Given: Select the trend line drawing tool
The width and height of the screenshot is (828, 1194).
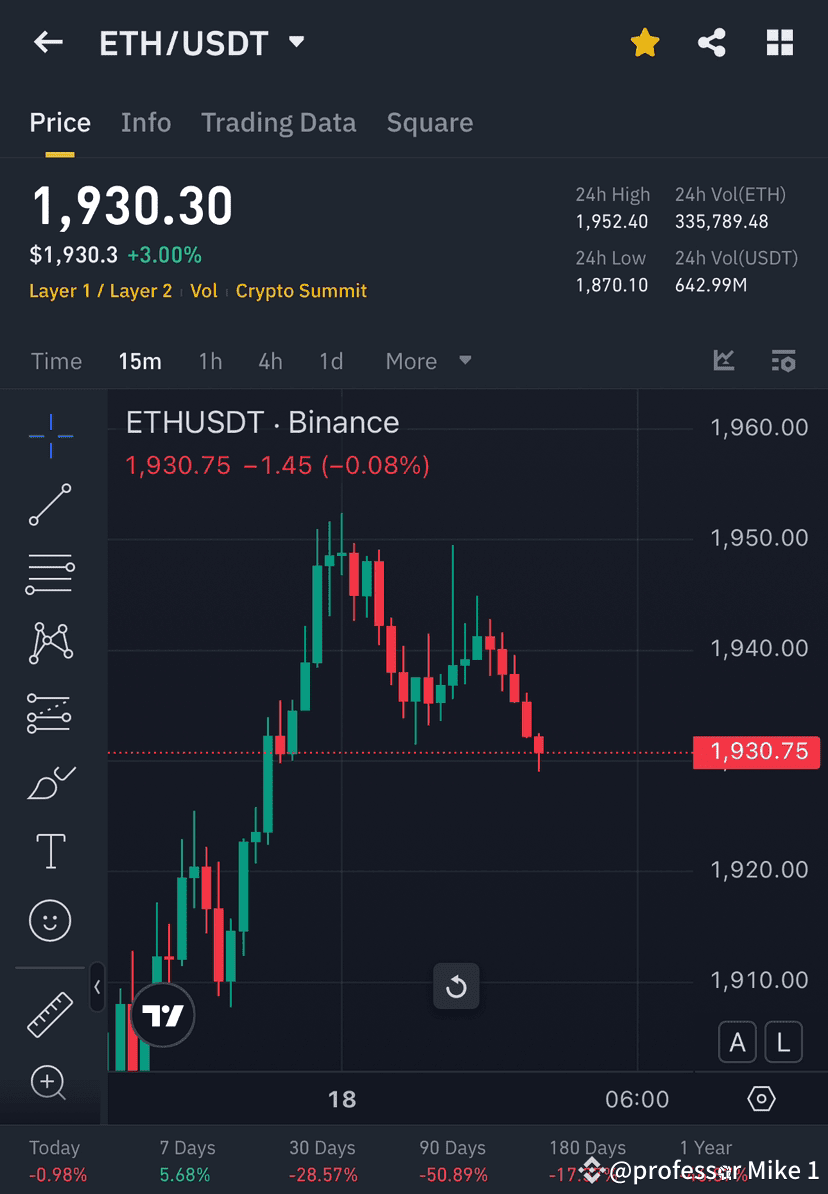Looking at the screenshot, I should pos(50,503).
